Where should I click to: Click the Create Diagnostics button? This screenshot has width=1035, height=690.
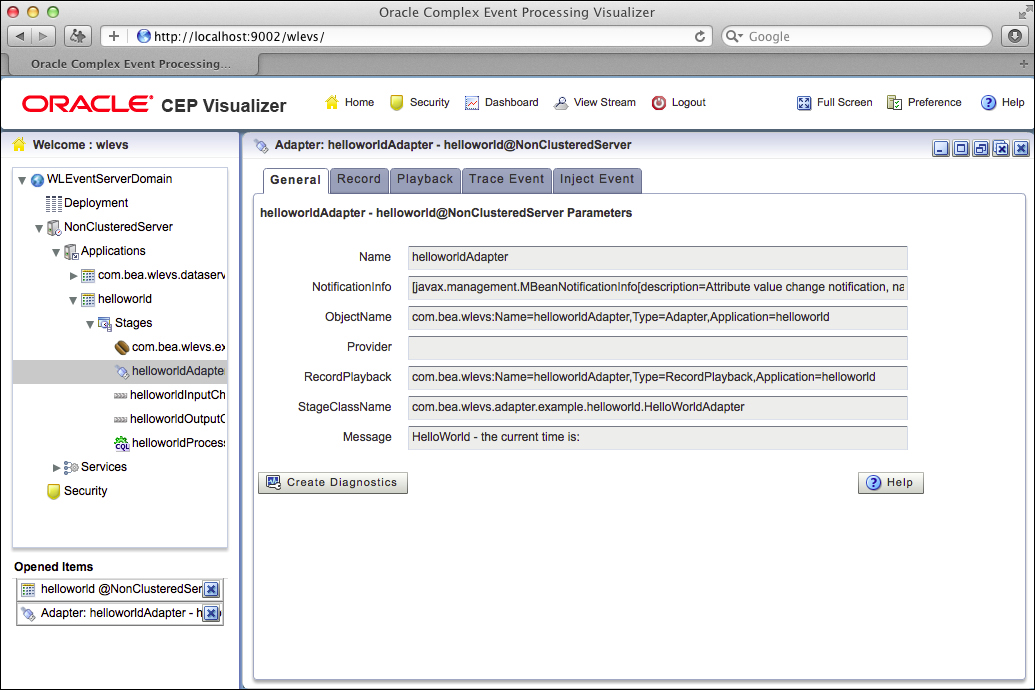pyautogui.click(x=332, y=483)
